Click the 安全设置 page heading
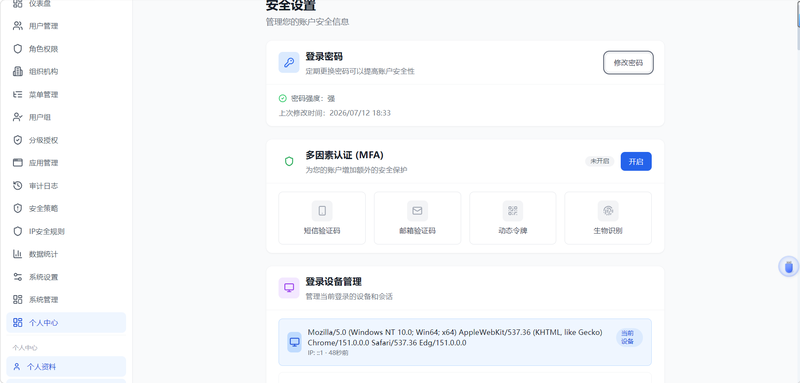The image size is (800, 383). (x=291, y=6)
